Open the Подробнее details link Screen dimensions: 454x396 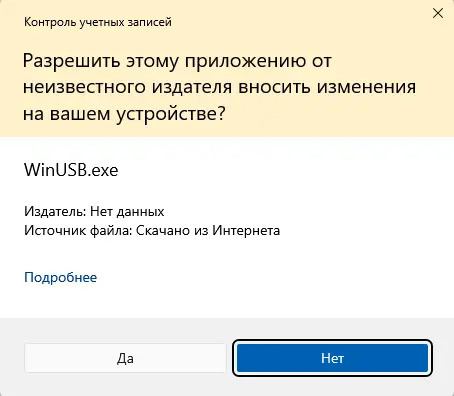point(60,277)
